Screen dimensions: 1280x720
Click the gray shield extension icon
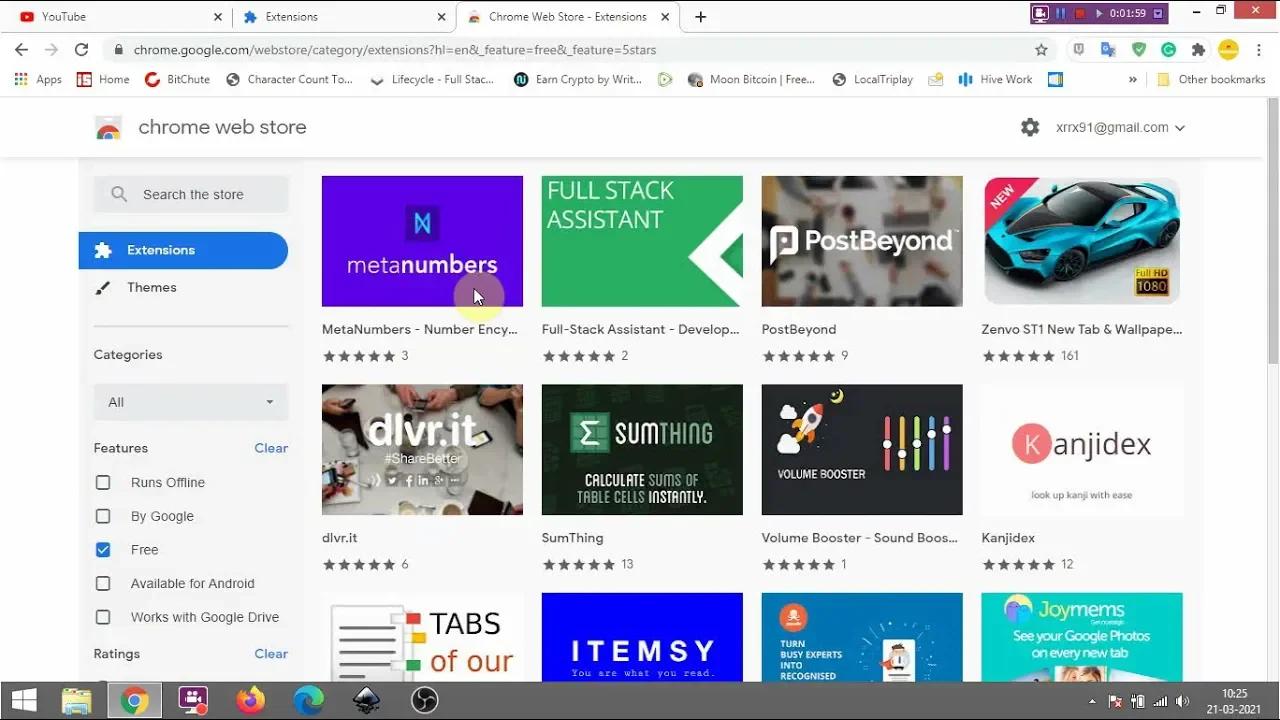click(1078, 49)
